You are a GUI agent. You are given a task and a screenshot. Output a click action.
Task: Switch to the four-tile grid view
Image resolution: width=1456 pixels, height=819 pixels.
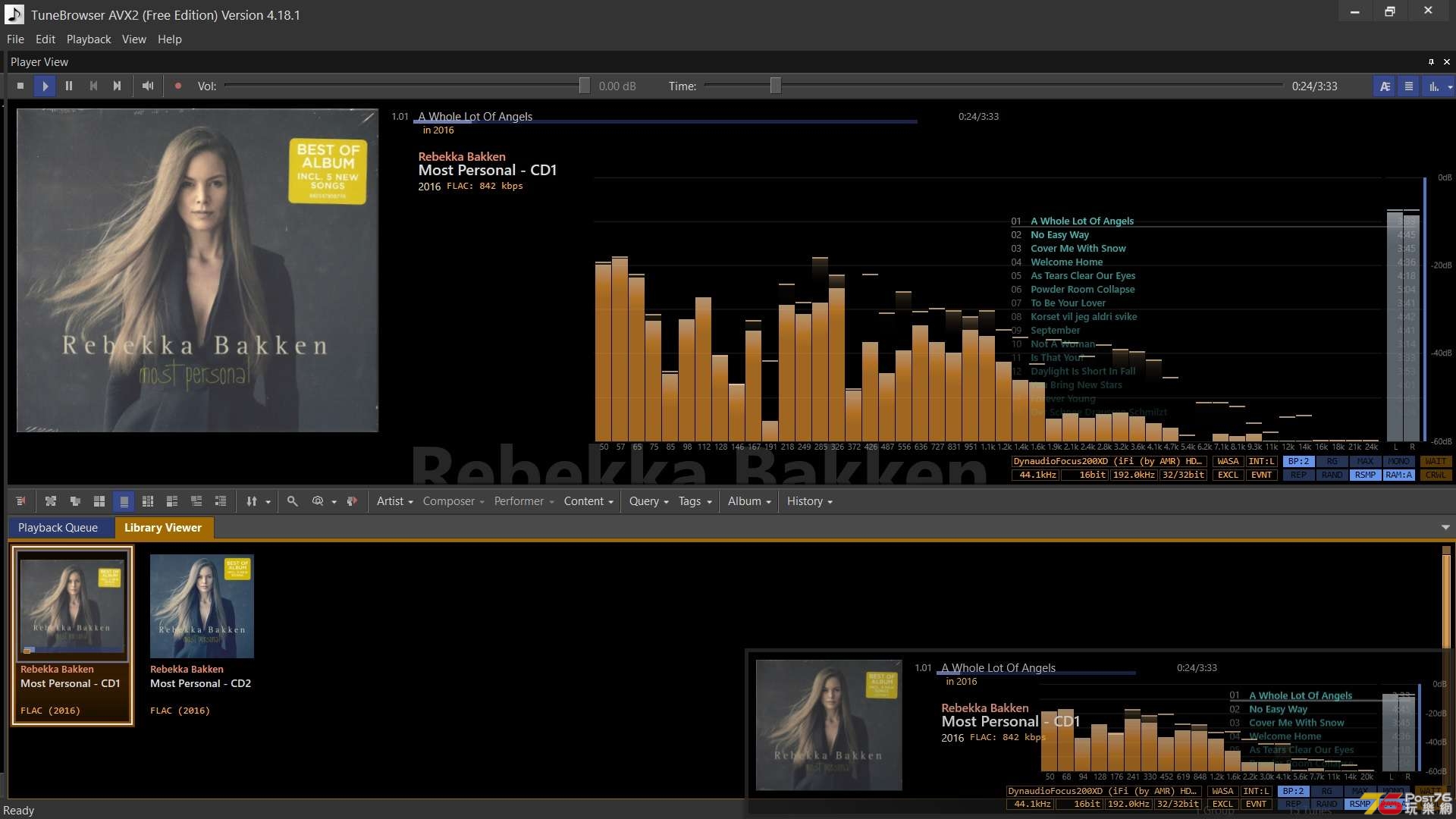pos(99,501)
